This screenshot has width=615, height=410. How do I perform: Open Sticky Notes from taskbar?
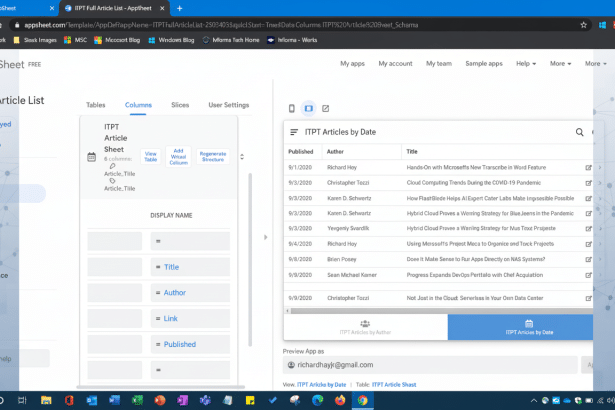click(250, 400)
